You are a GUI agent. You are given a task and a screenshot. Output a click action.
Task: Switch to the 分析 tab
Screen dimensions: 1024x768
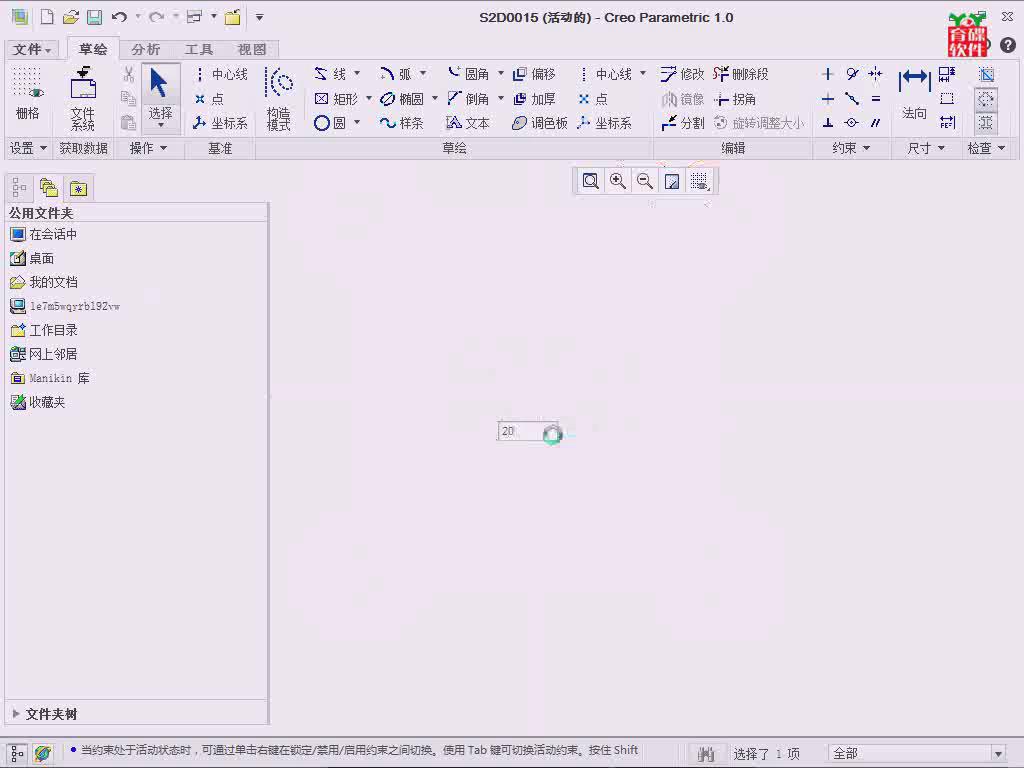pos(145,49)
